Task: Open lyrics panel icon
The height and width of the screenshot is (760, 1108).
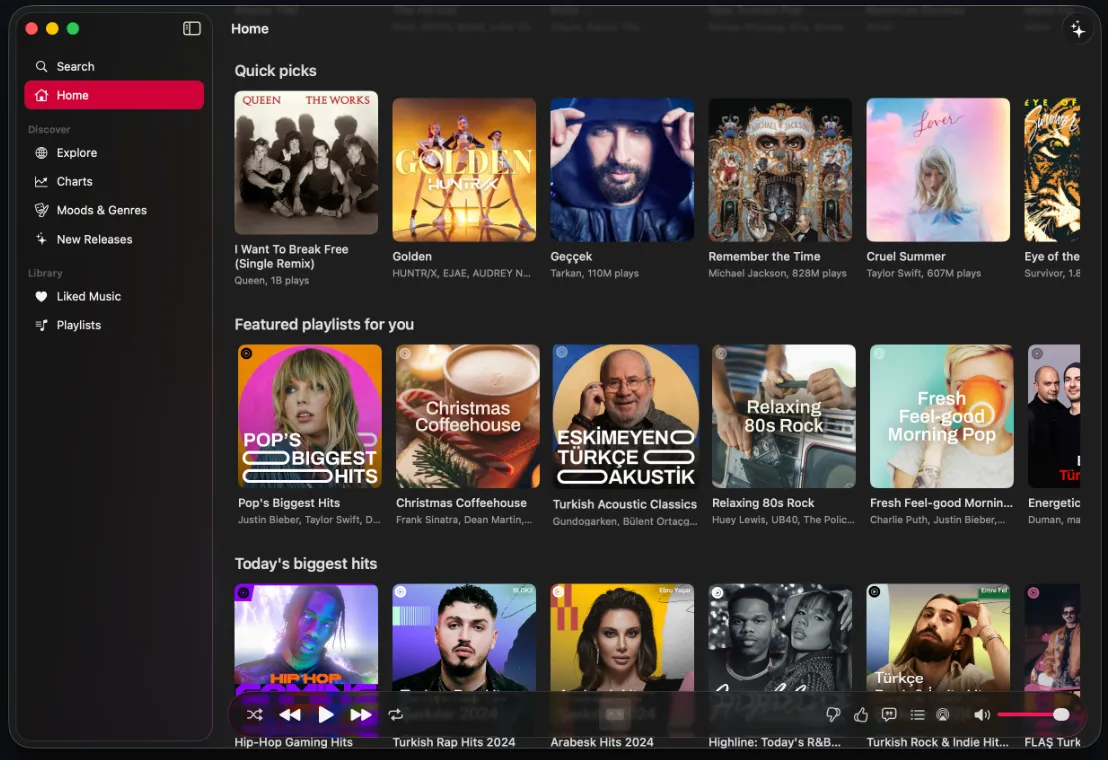Action: click(889, 715)
